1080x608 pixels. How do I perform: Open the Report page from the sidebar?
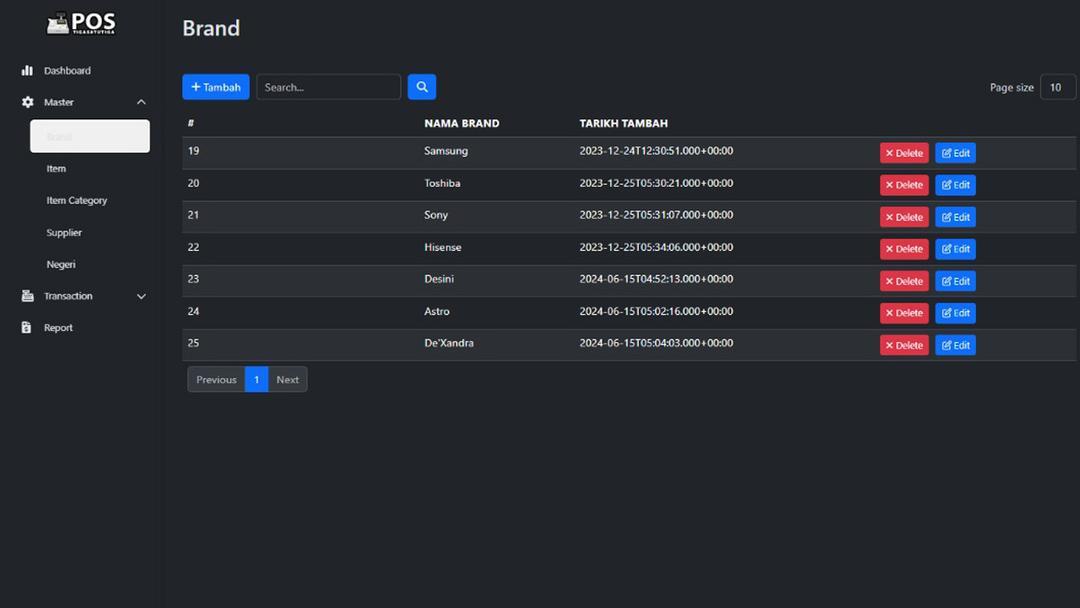[x=58, y=328]
